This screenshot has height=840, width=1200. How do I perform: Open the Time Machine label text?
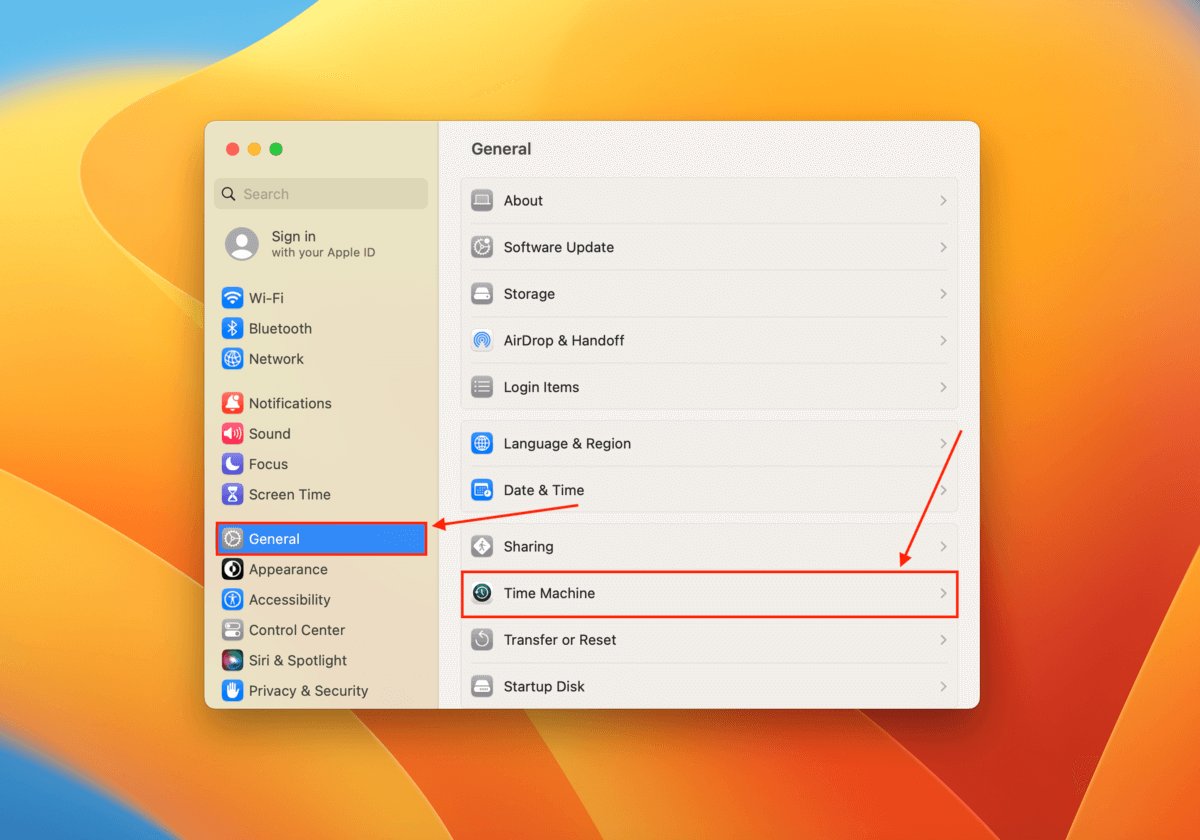[x=549, y=593]
